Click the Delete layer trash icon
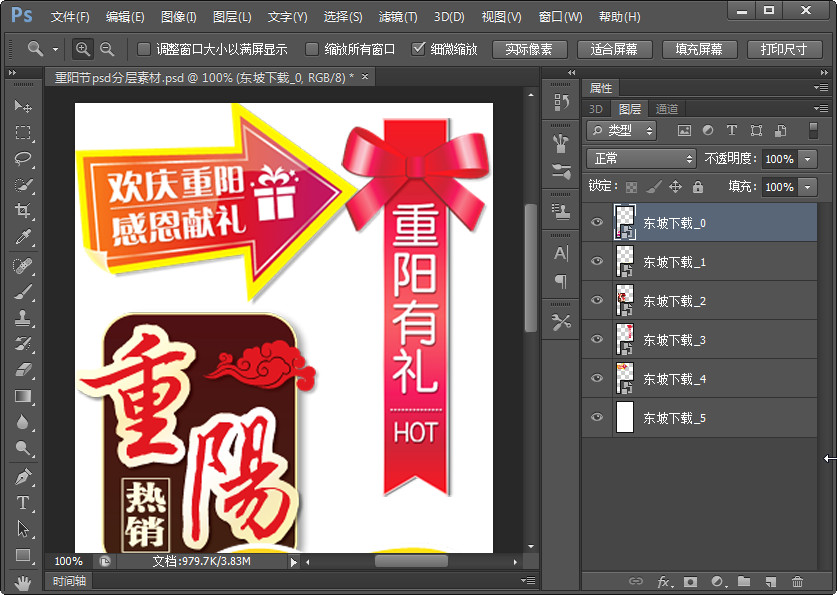 point(797,581)
